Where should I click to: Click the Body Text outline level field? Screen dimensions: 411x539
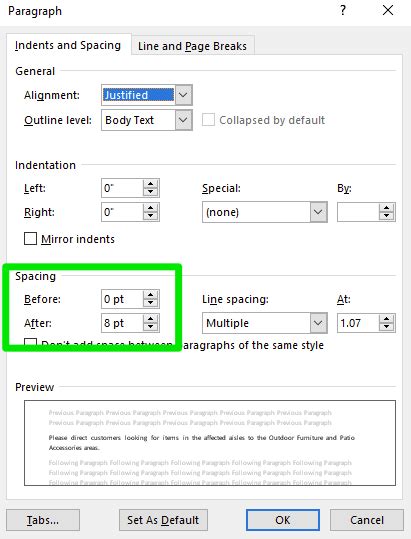(138, 120)
